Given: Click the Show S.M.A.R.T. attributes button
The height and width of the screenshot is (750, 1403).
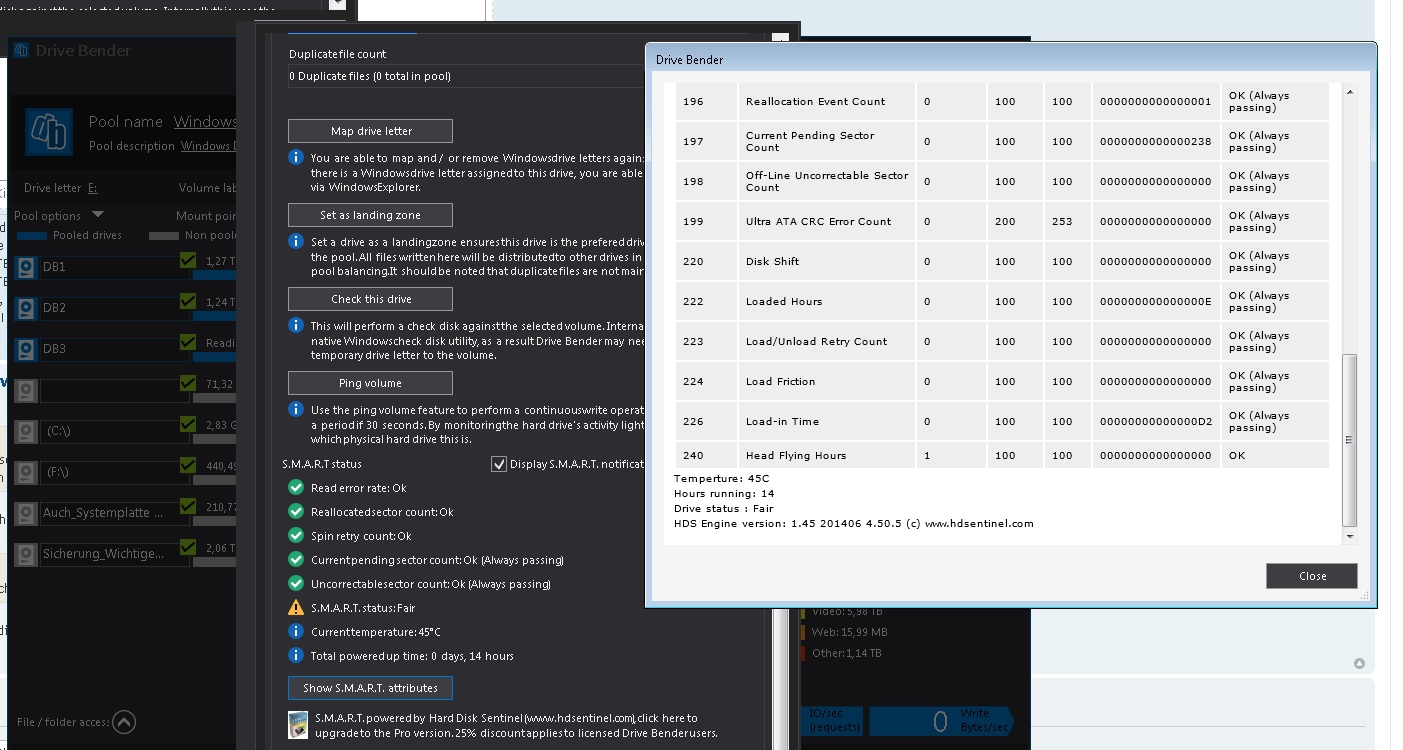Looking at the screenshot, I should point(370,688).
